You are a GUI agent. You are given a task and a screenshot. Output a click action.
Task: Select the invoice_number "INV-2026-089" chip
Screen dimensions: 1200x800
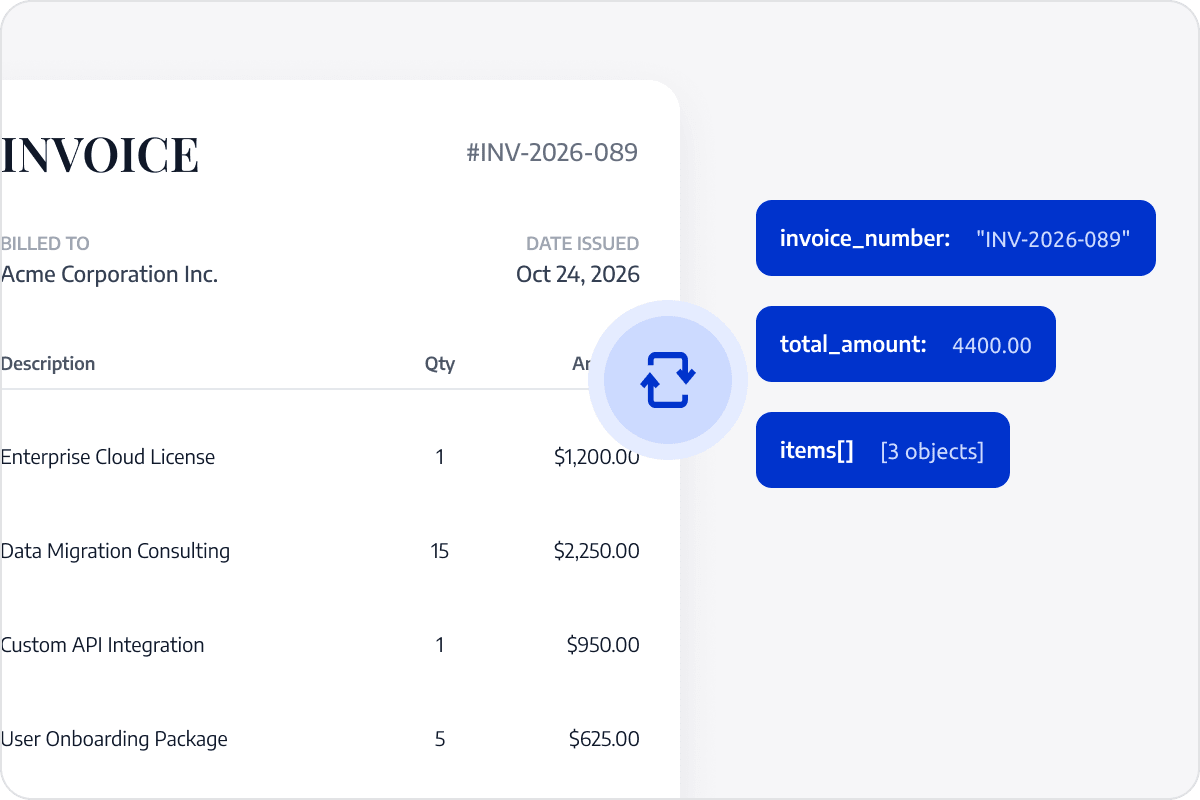[x=955, y=238]
